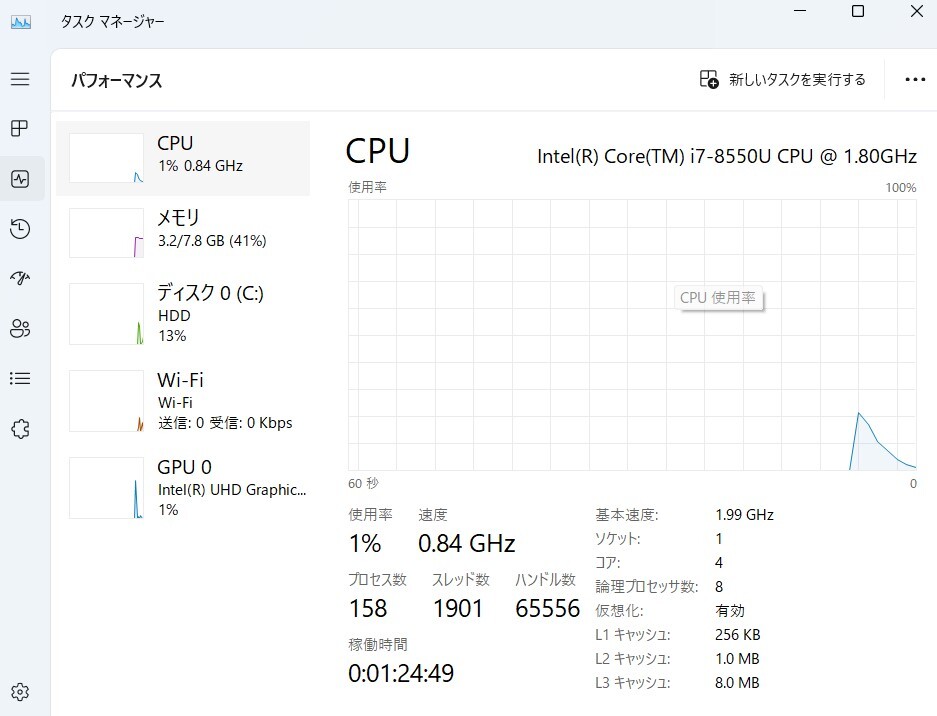Open the Services puzzle icon
The image size is (937, 716).
(20, 429)
